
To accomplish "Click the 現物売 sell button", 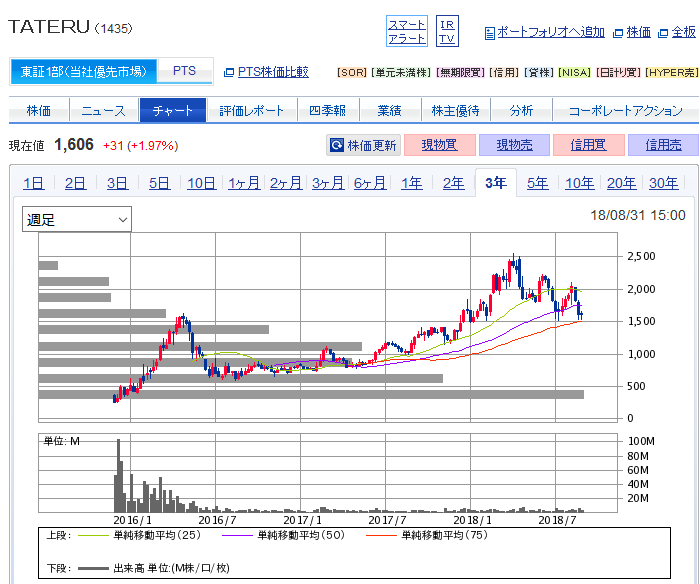I will tap(514, 146).
